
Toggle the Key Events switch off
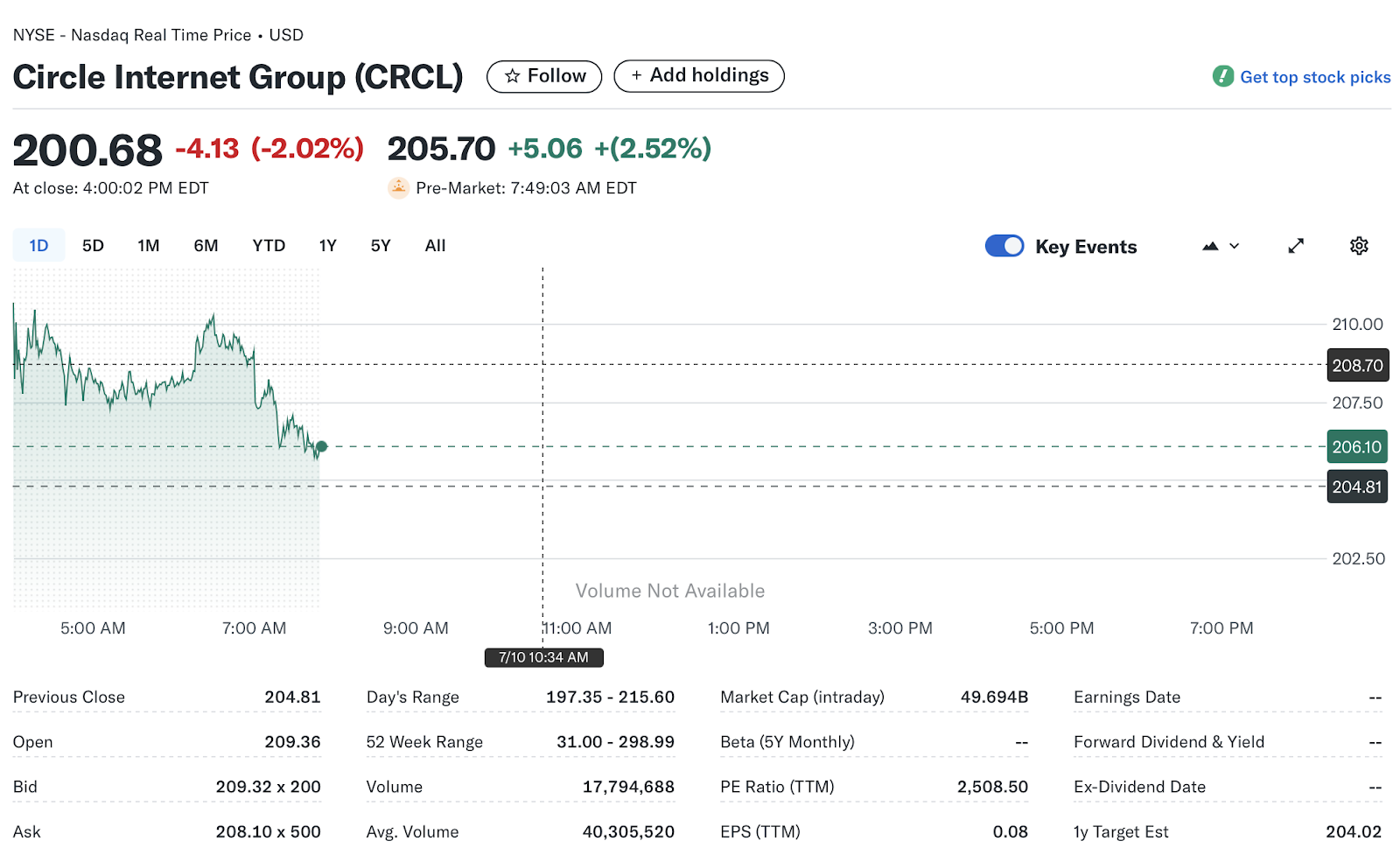pyautogui.click(x=1004, y=246)
